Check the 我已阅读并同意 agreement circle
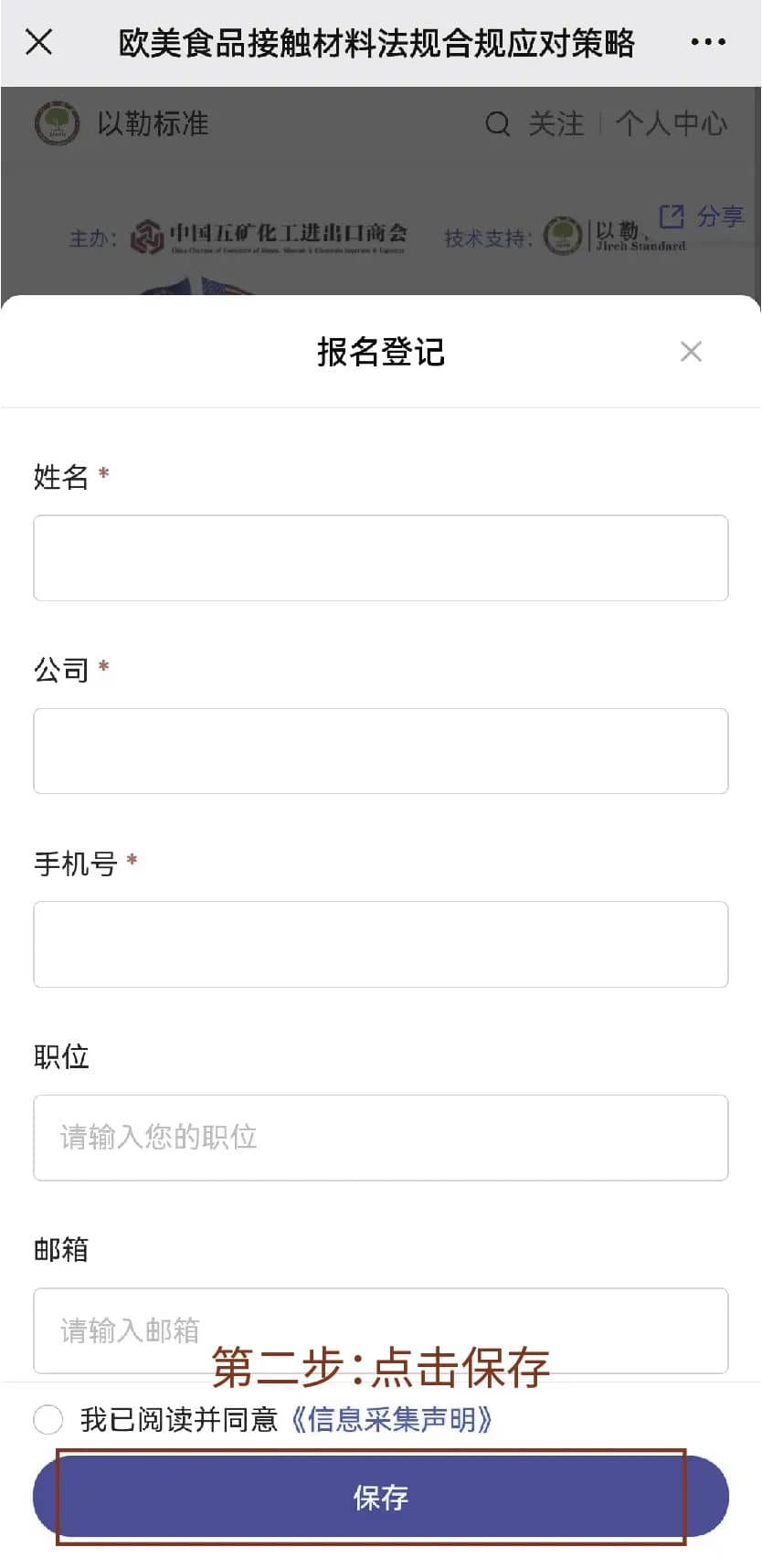The height and width of the screenshot is (1568, 762). coord(48,1420)
